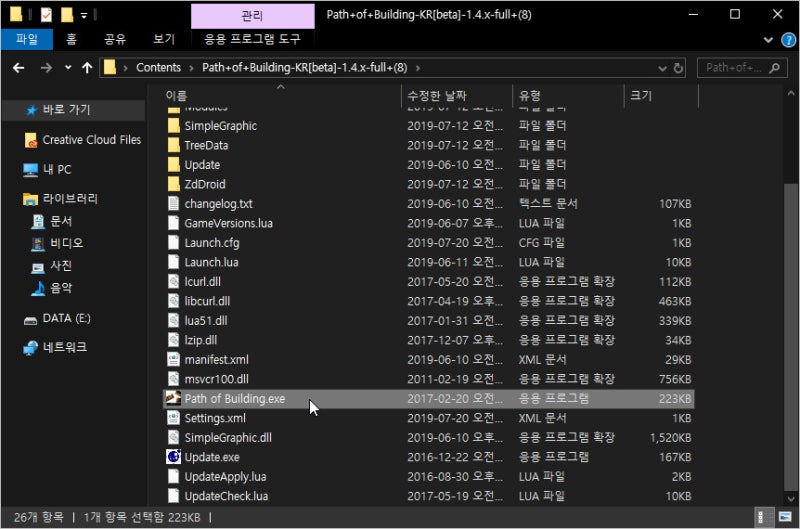Select the UpdateCheck.lua file
This screenshot has width=800, height=529.
(429, 495)
